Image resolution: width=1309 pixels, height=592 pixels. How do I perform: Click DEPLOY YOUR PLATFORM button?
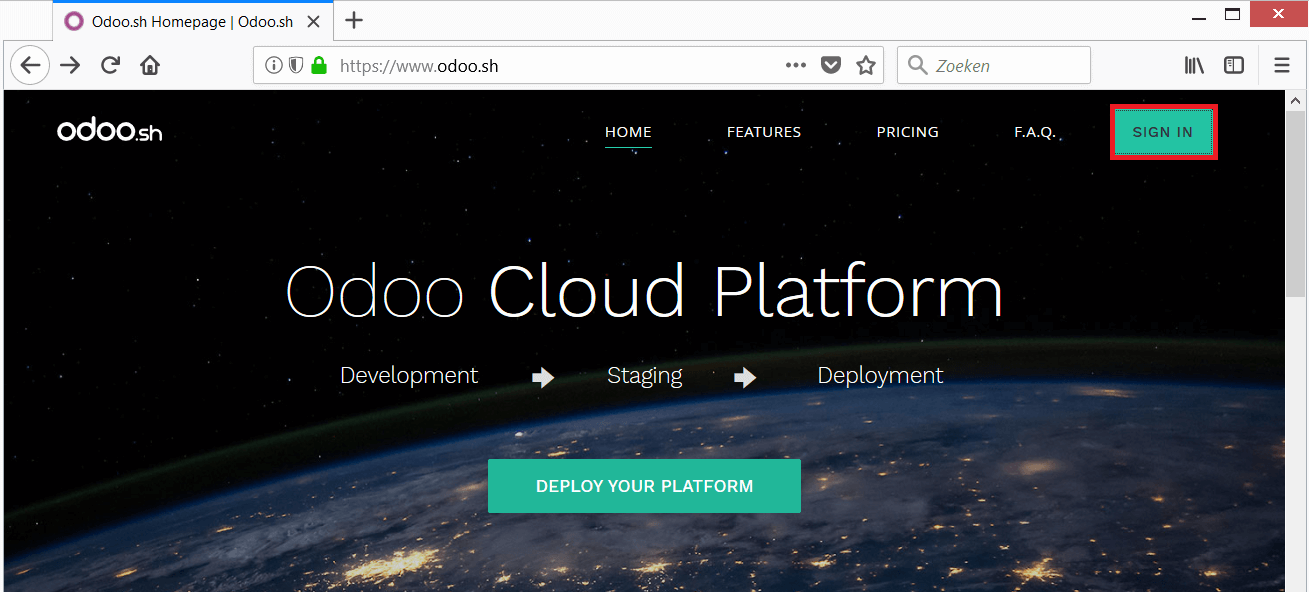coord(644,486)
